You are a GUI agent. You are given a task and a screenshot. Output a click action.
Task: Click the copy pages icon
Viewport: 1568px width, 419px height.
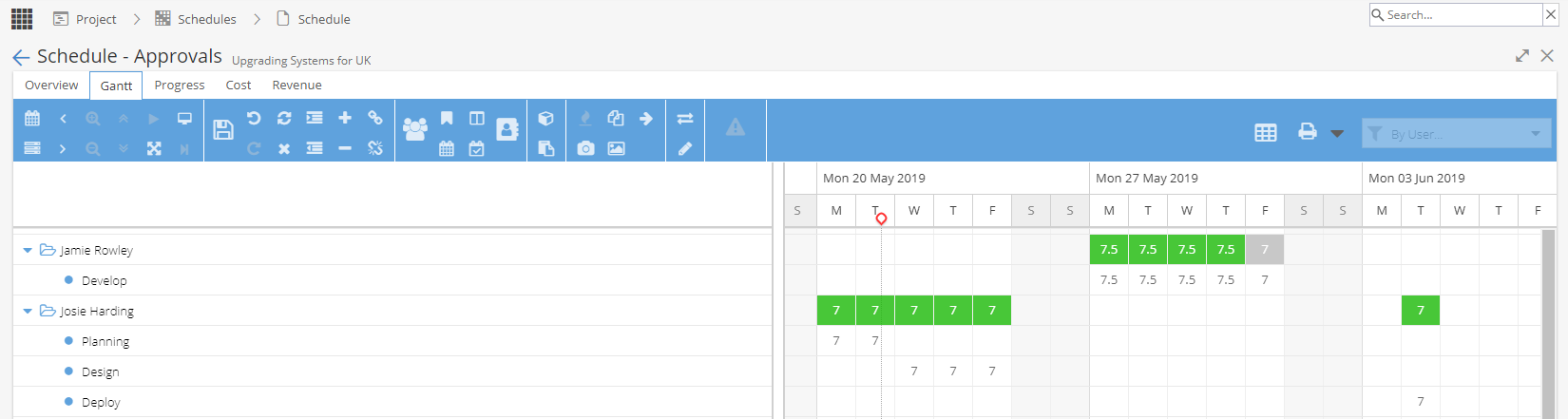[616, 118]
